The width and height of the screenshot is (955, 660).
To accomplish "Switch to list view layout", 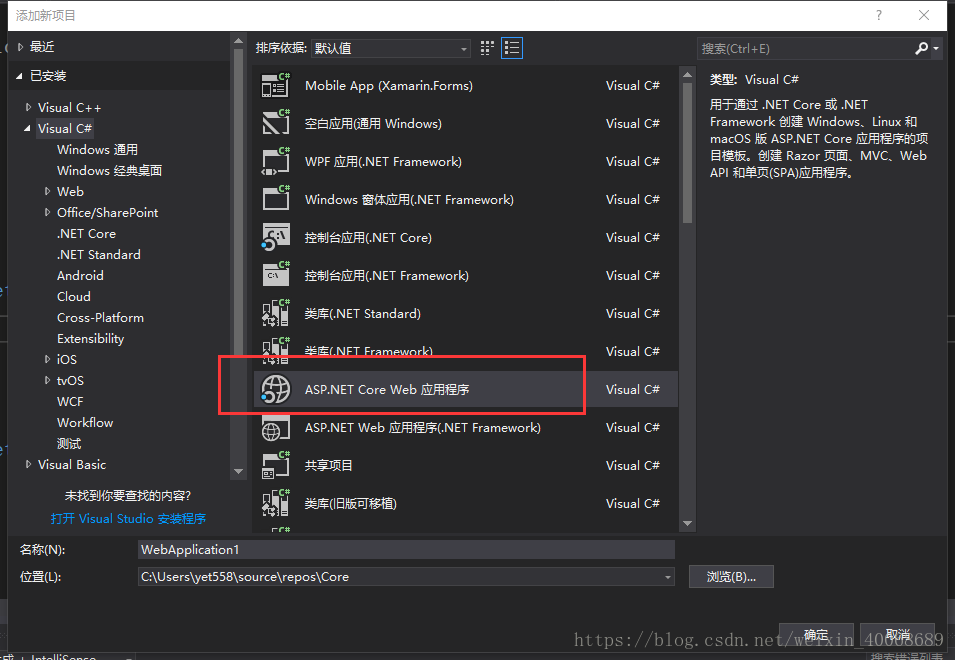I will (x=512, y=48).
